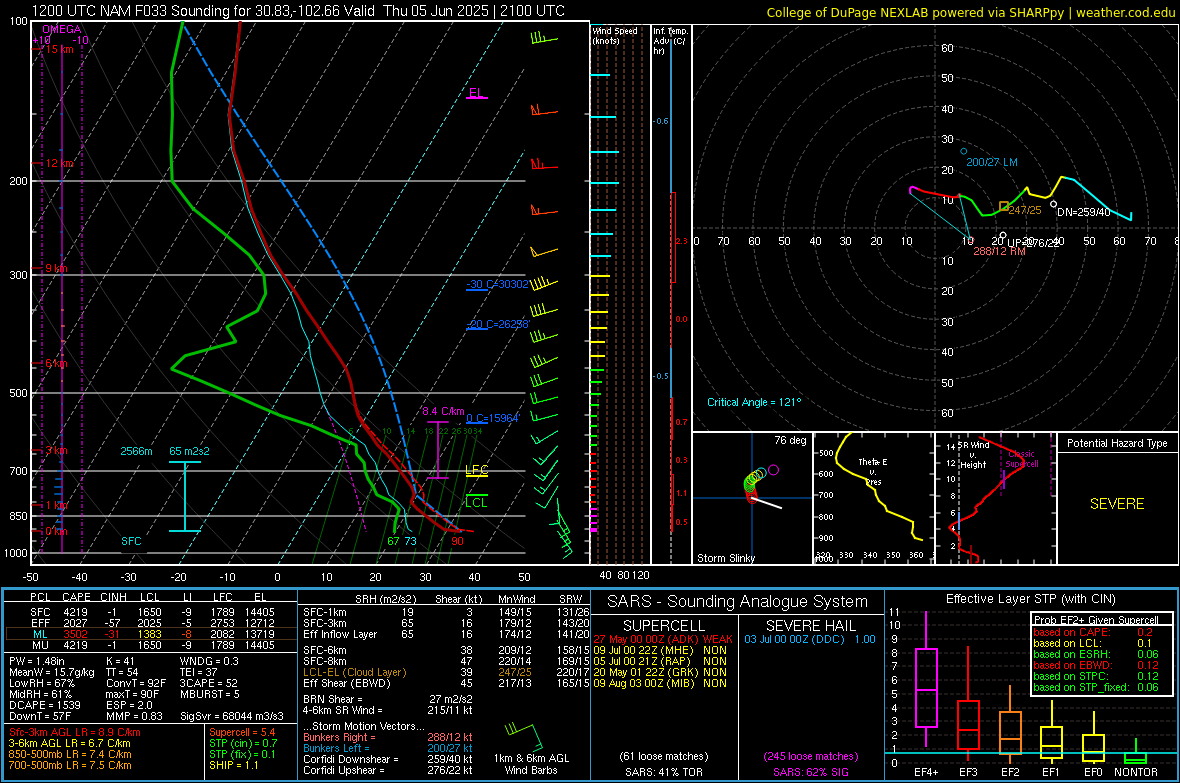Click the Theta-E v. Pres panel label
1180x783 pixels.
[x=873, y=472]
